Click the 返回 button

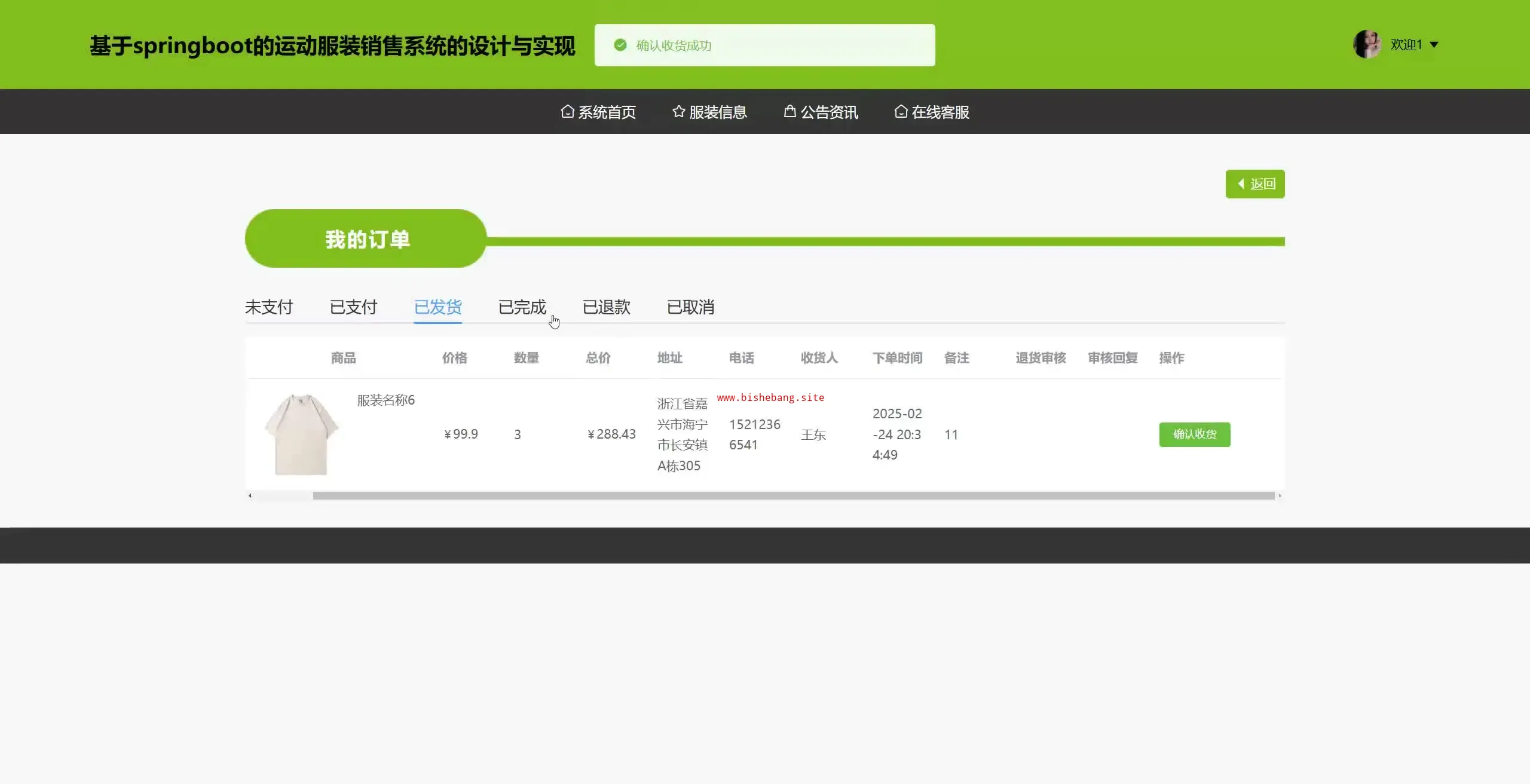(1255, 184)
